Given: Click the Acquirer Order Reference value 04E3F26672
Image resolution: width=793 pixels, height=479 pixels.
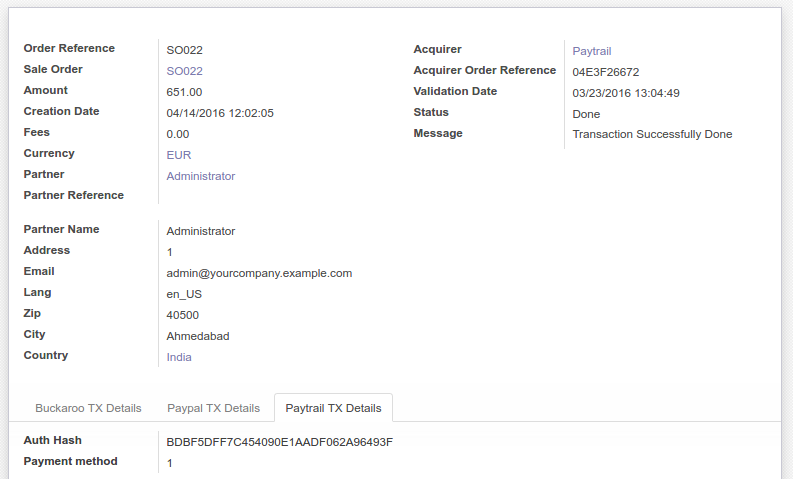Looking at the screenshot, I should coord(605,72).
